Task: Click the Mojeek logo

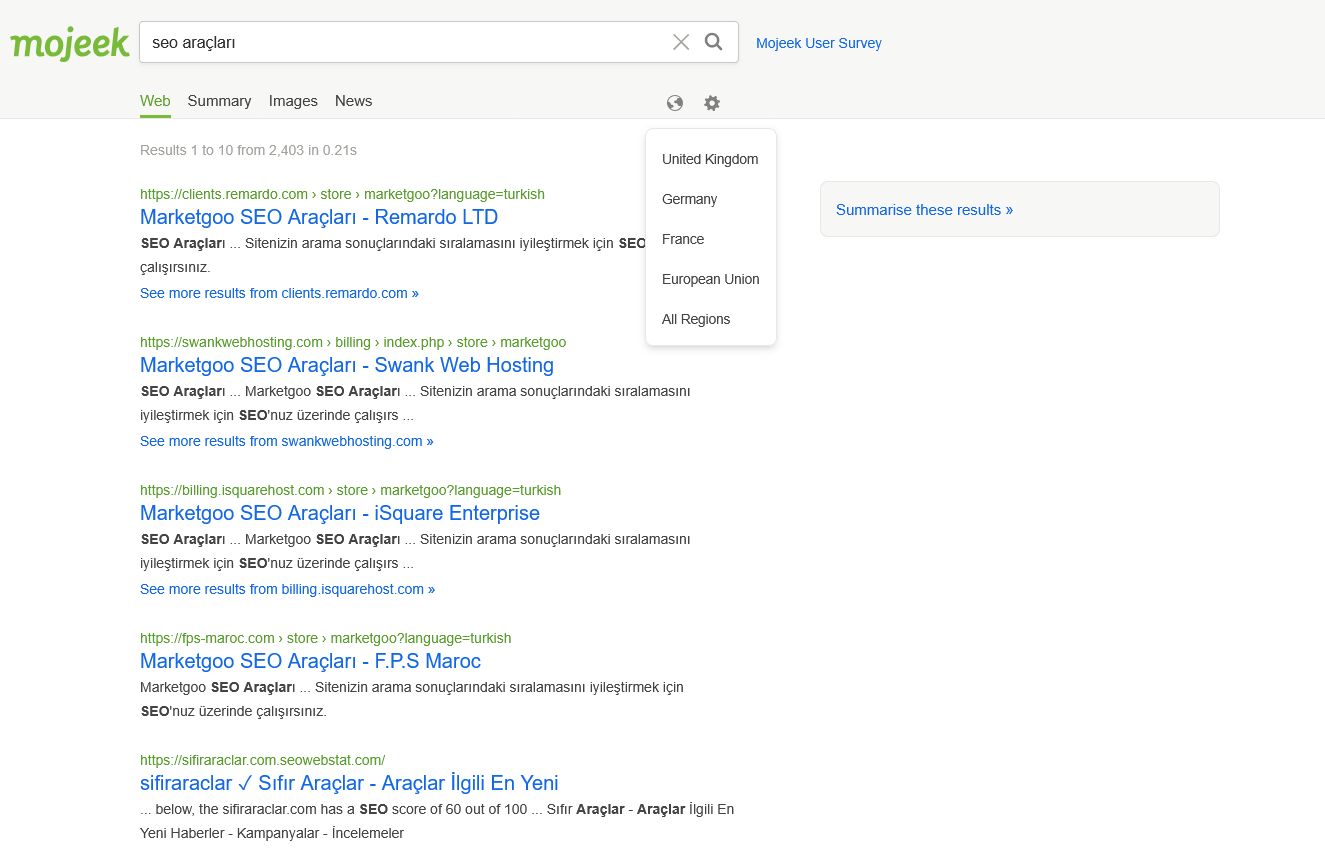Action: pyautogui.click(x=70, y=44)
